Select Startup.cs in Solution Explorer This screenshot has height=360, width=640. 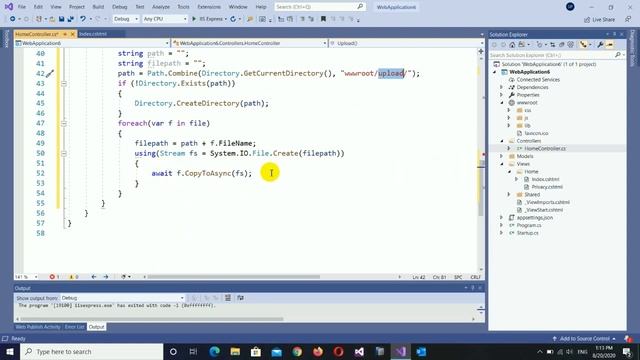(x=527, y=233)
